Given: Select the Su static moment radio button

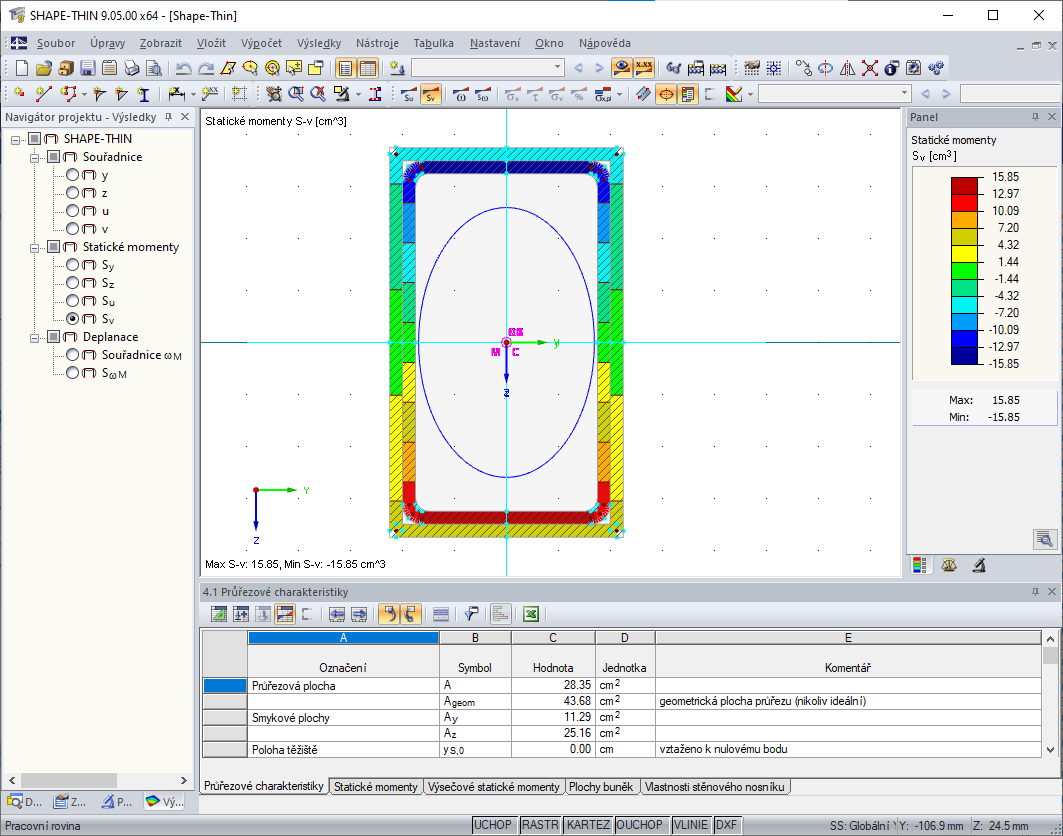Looking at the screenshot, I should [x=72, y=301].
